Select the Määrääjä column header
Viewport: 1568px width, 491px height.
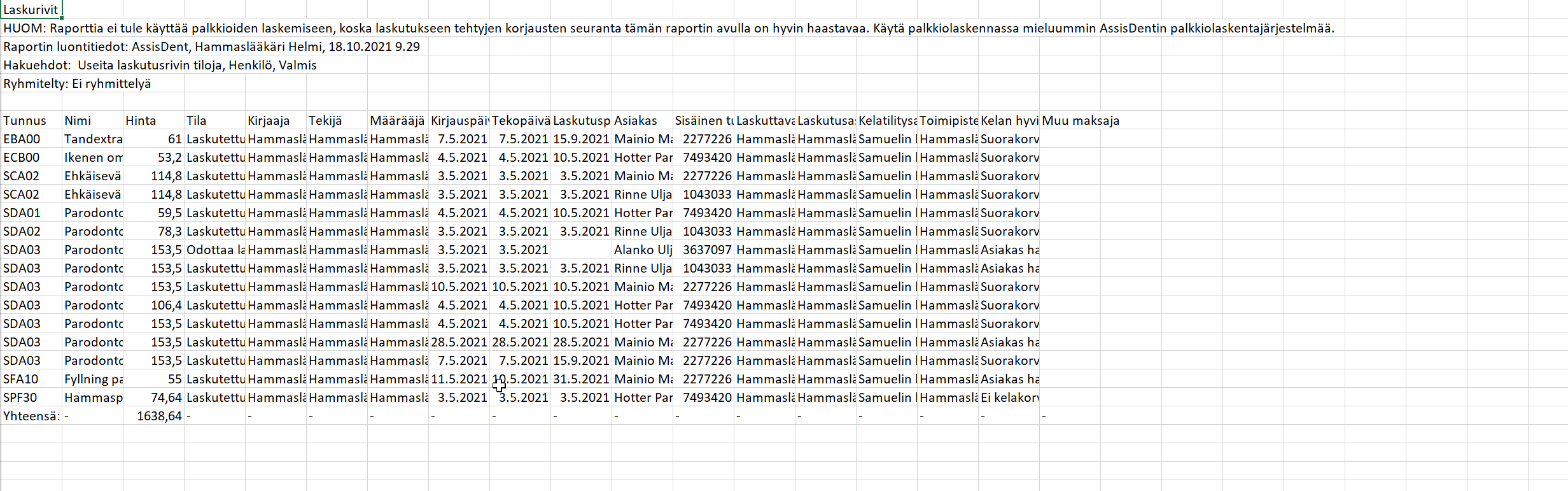398,120
